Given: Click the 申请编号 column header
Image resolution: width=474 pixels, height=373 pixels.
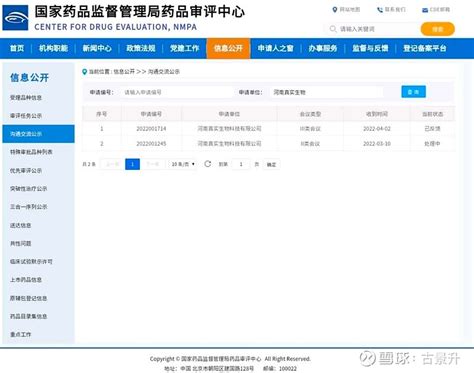Looking at the screenshot, I should 151,114.
